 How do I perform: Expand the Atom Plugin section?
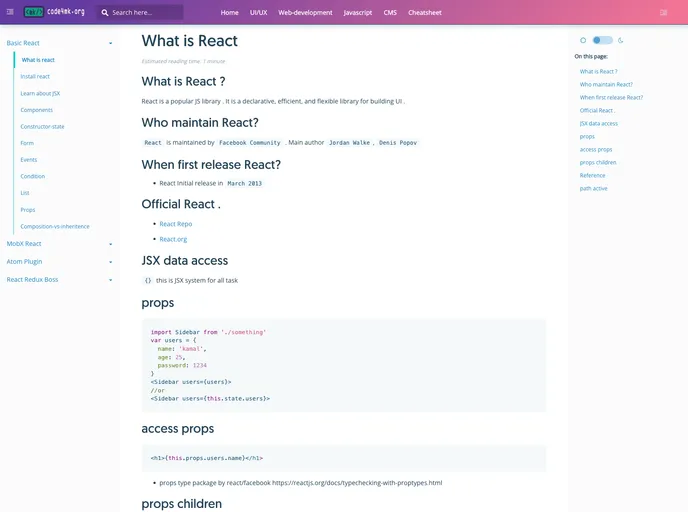110,262
